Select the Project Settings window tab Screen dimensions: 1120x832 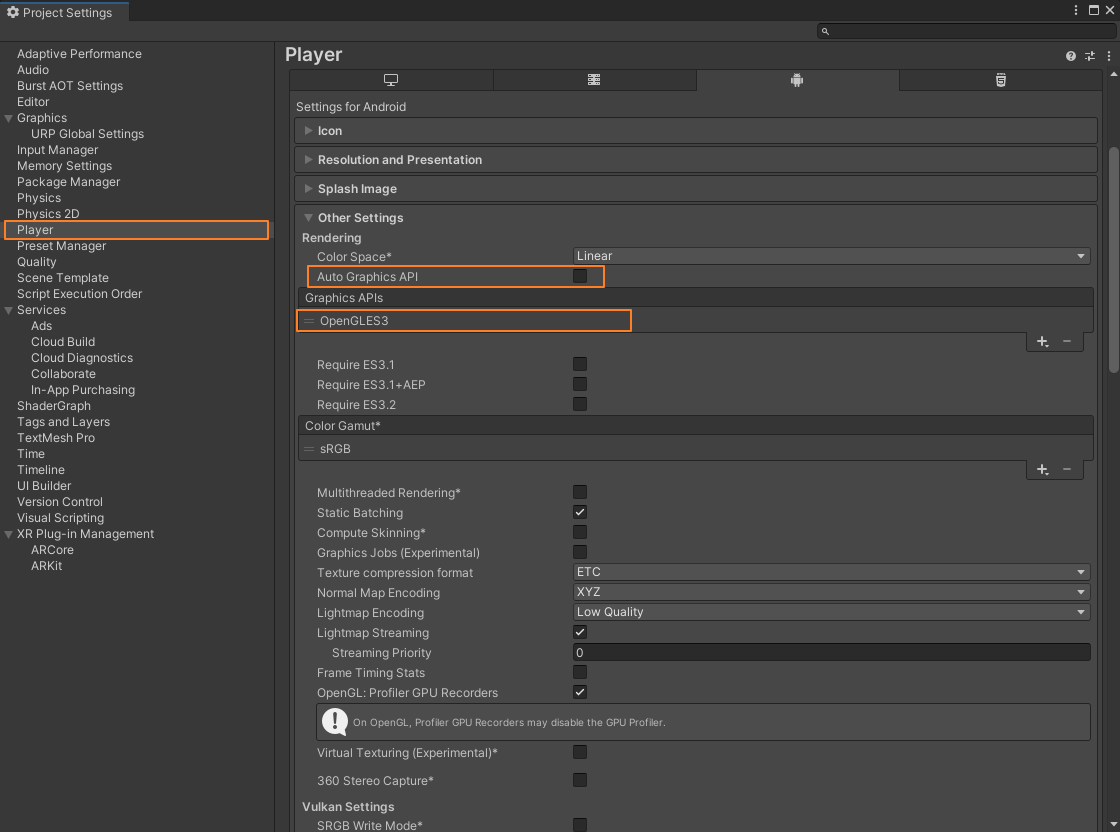64,12
